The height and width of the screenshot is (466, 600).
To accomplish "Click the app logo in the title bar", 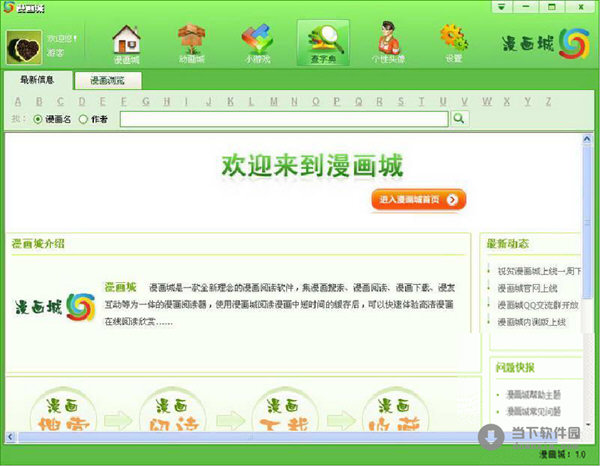I will click(9, 7).
